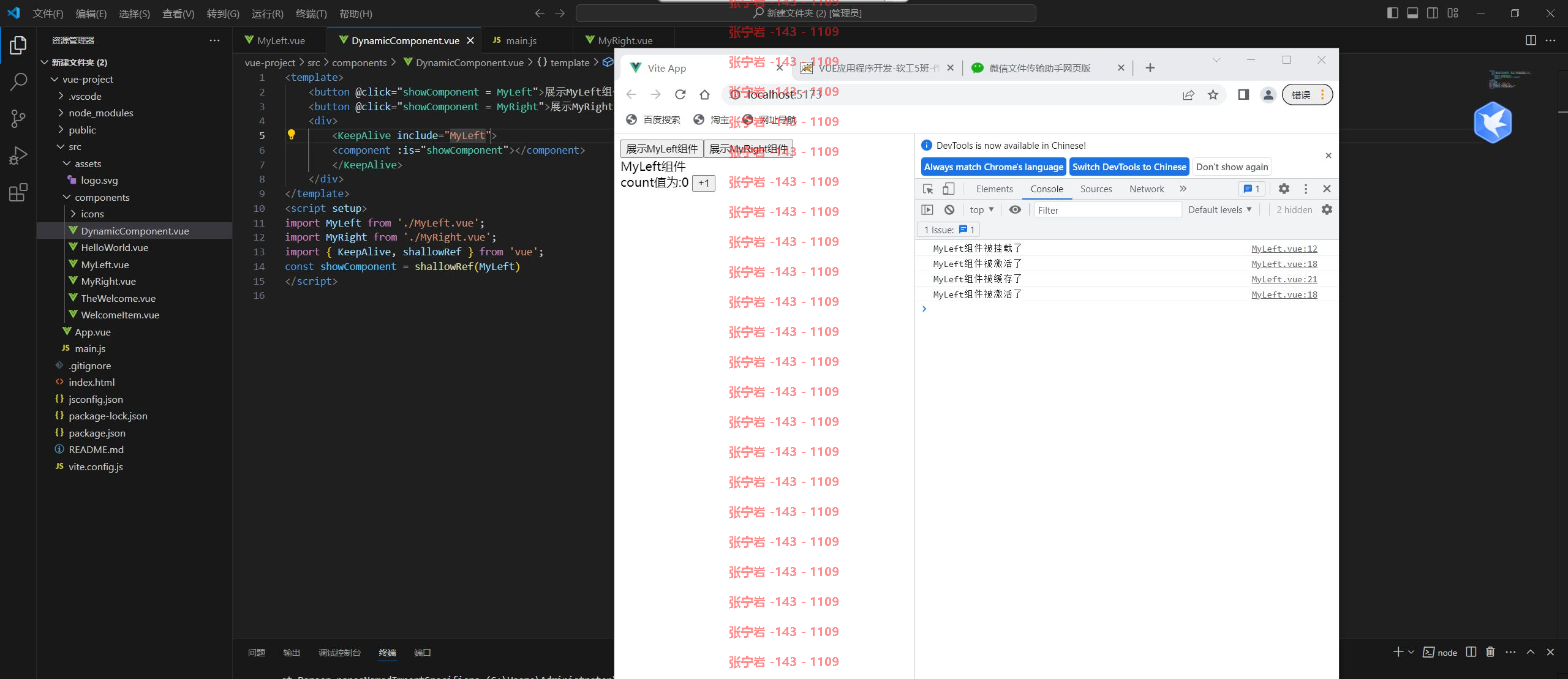This screenshot has height=679, width=1568.
Task: Open new browser tab
Action: click(x=1150, y=68)
